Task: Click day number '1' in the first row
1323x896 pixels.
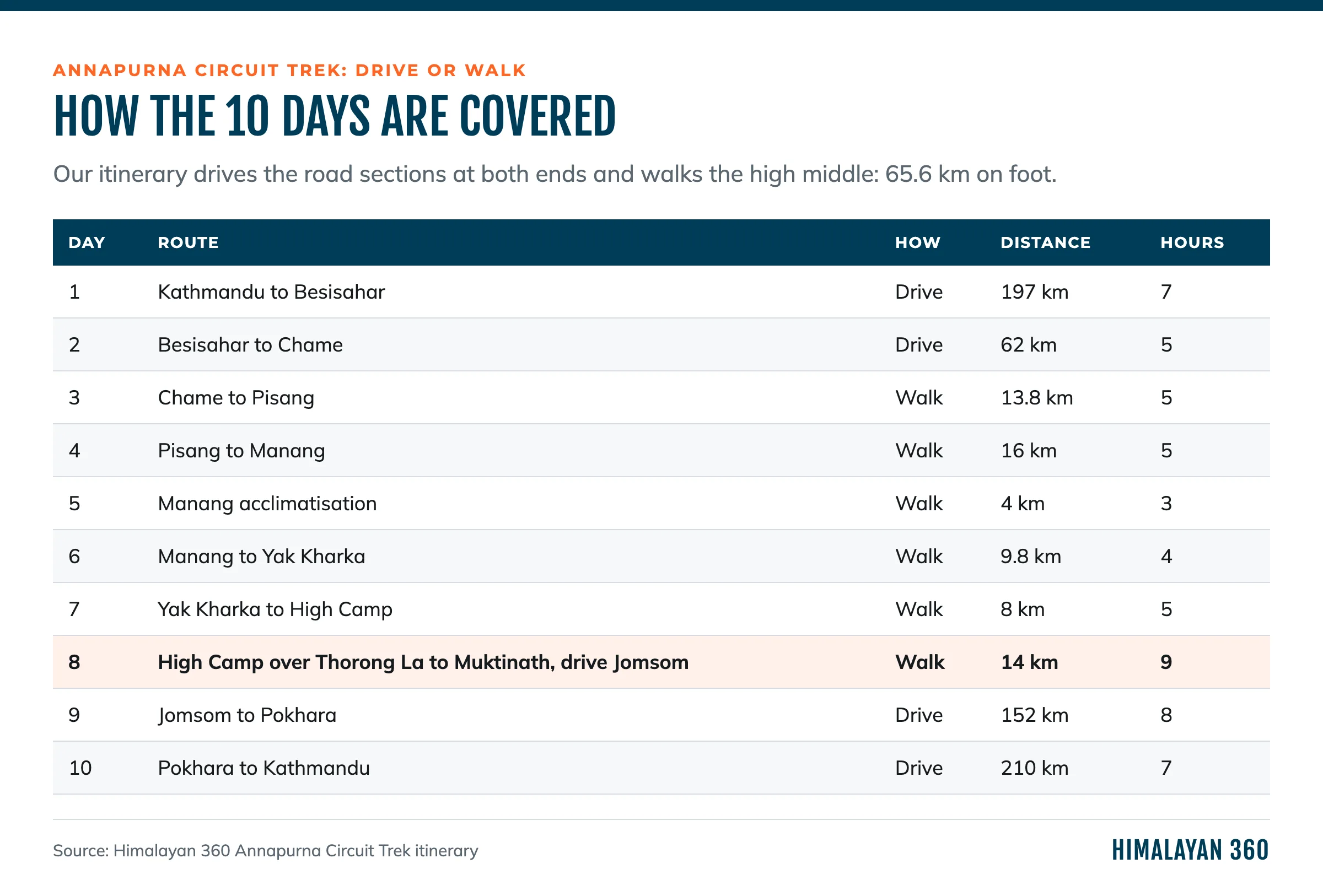Action: coord(74,292)
